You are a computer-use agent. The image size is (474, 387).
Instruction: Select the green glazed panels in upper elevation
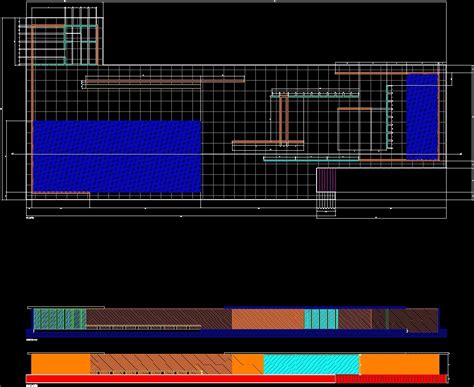point(59,319)
